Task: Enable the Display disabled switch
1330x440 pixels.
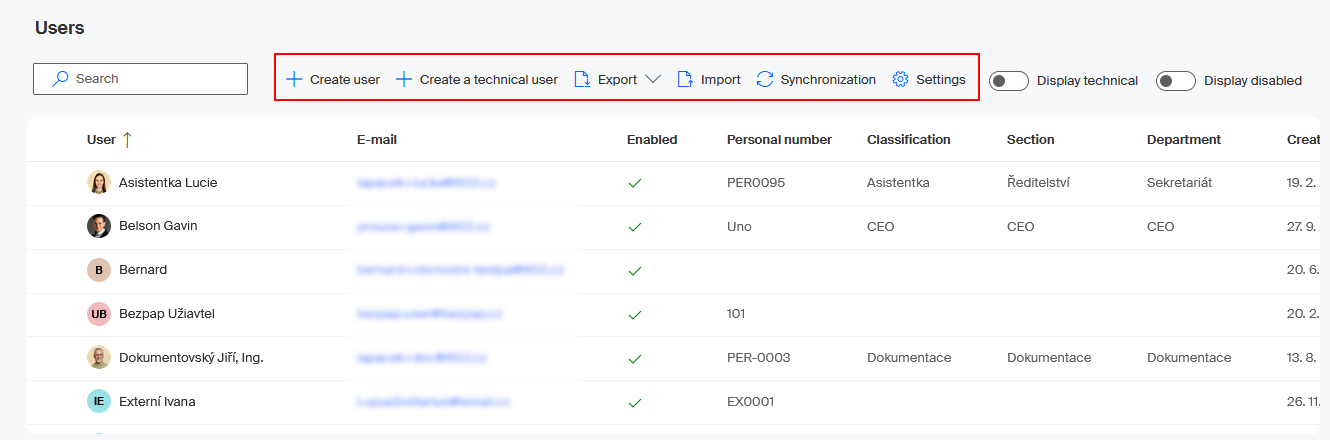Action: click(x=1175, y=81)
